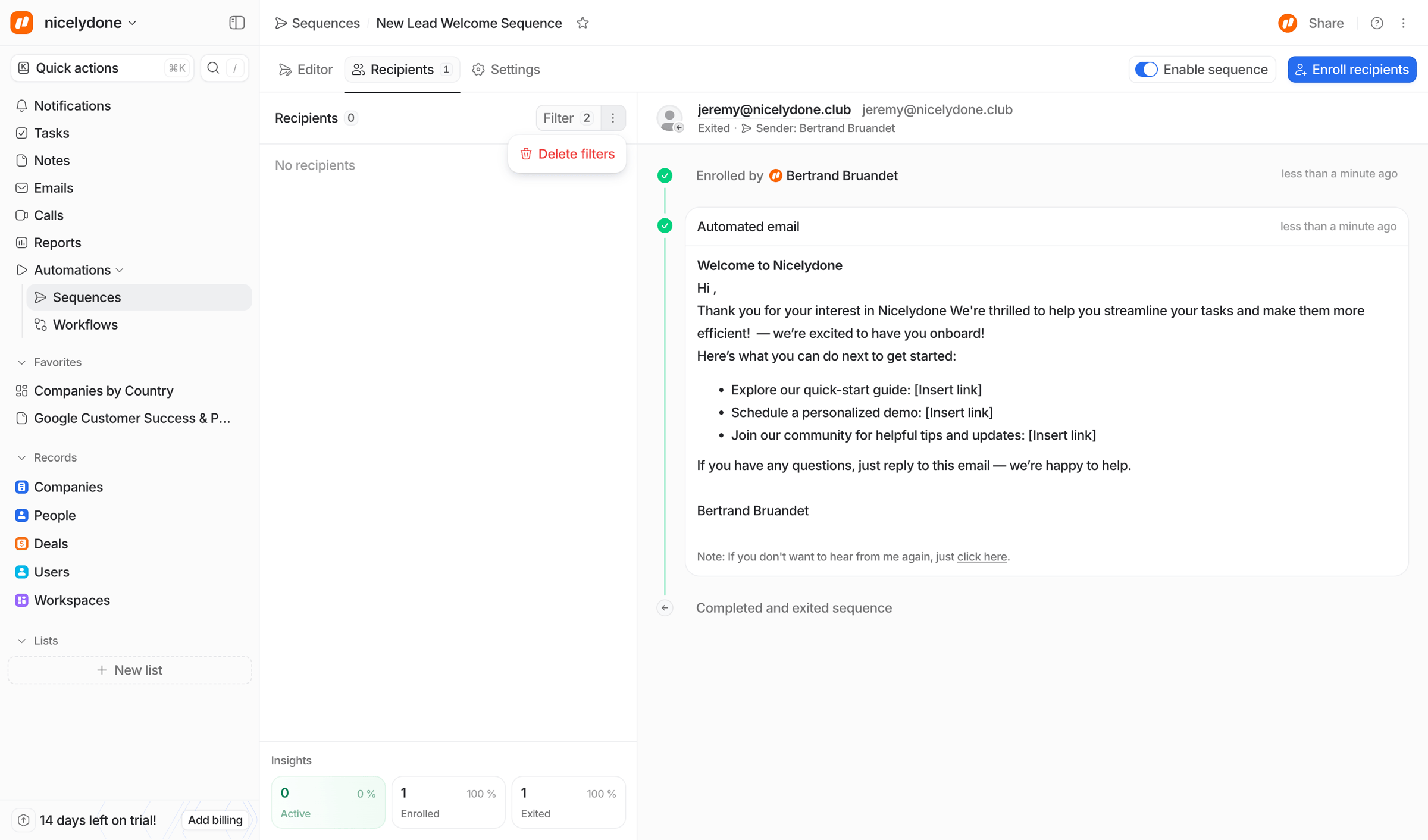Click the Automated email green check marker
Screen dimensions: 1428x840
[665, 225]
